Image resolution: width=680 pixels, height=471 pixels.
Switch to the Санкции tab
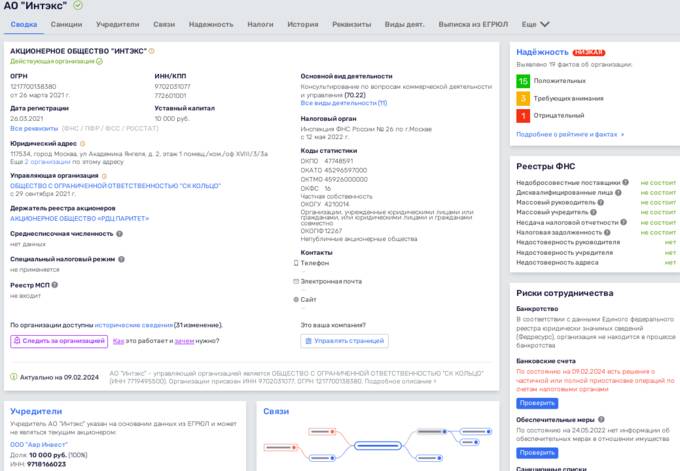pos(66,24)
